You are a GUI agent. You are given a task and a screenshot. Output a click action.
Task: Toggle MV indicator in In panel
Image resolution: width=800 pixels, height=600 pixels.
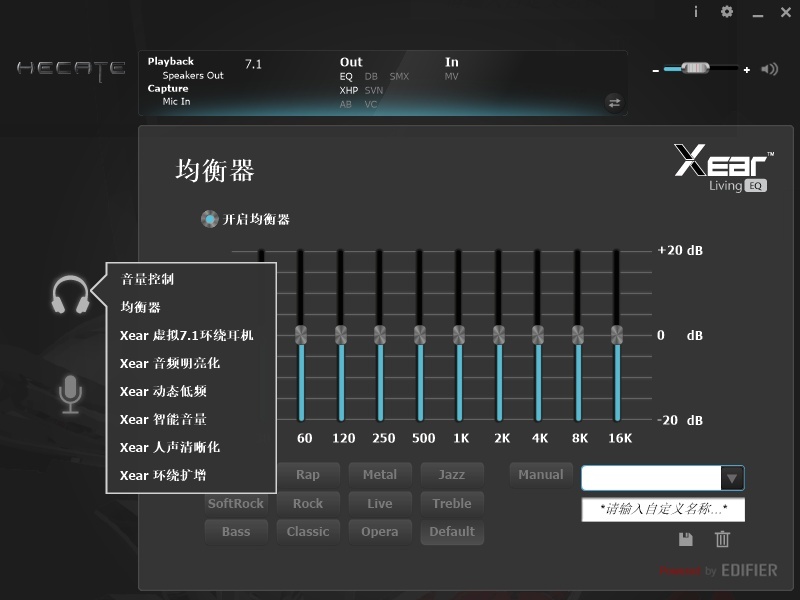tap(452, 77)
